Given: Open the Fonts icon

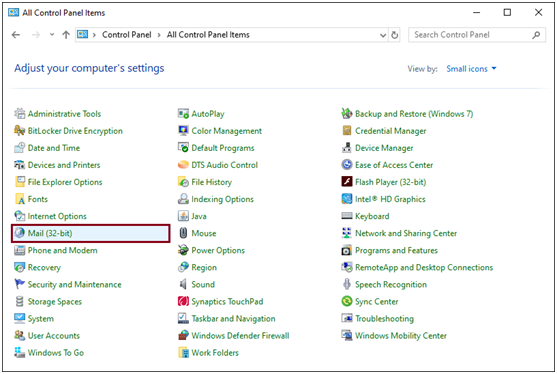Looking at the screenshot, I should [x=20, y=199].
